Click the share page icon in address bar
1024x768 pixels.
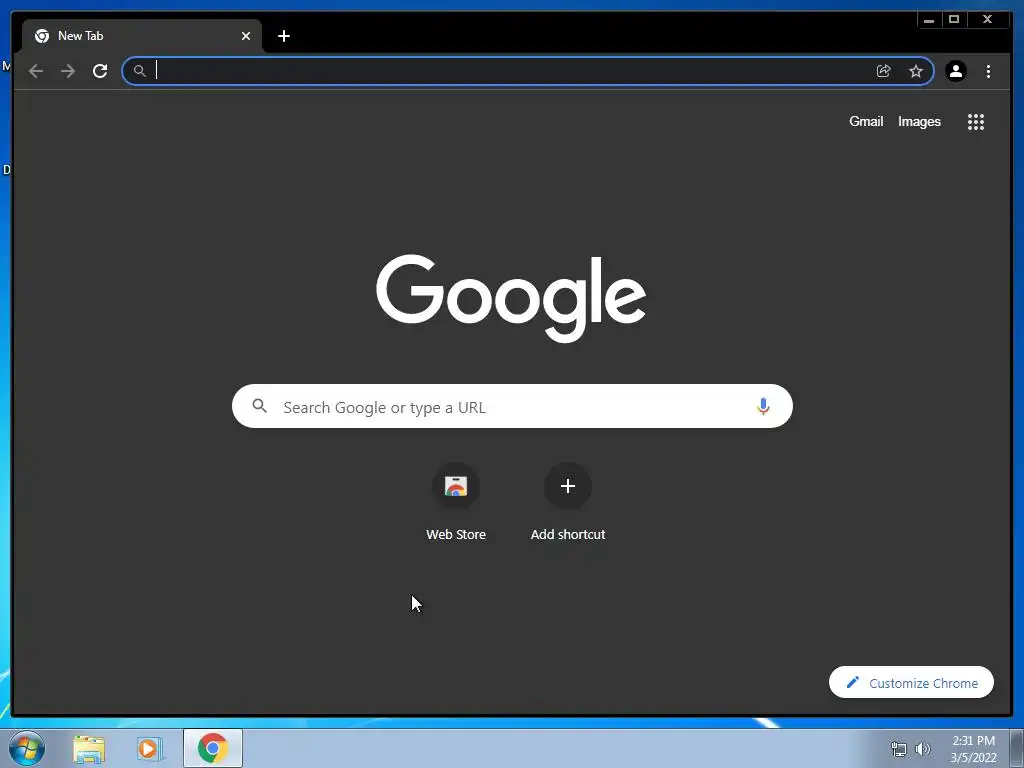(884, 71)
